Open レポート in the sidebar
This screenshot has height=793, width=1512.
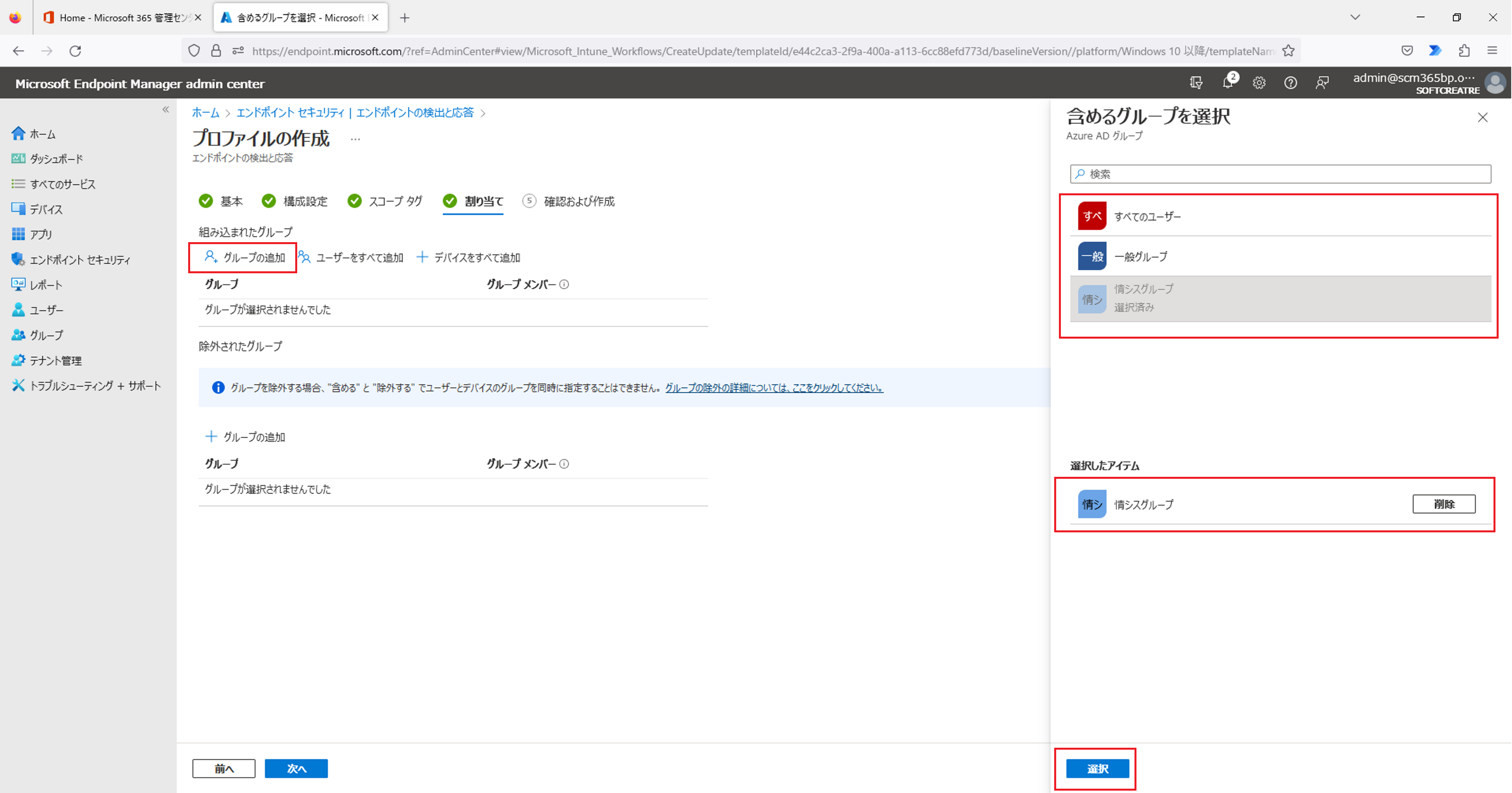coord(37,285)
